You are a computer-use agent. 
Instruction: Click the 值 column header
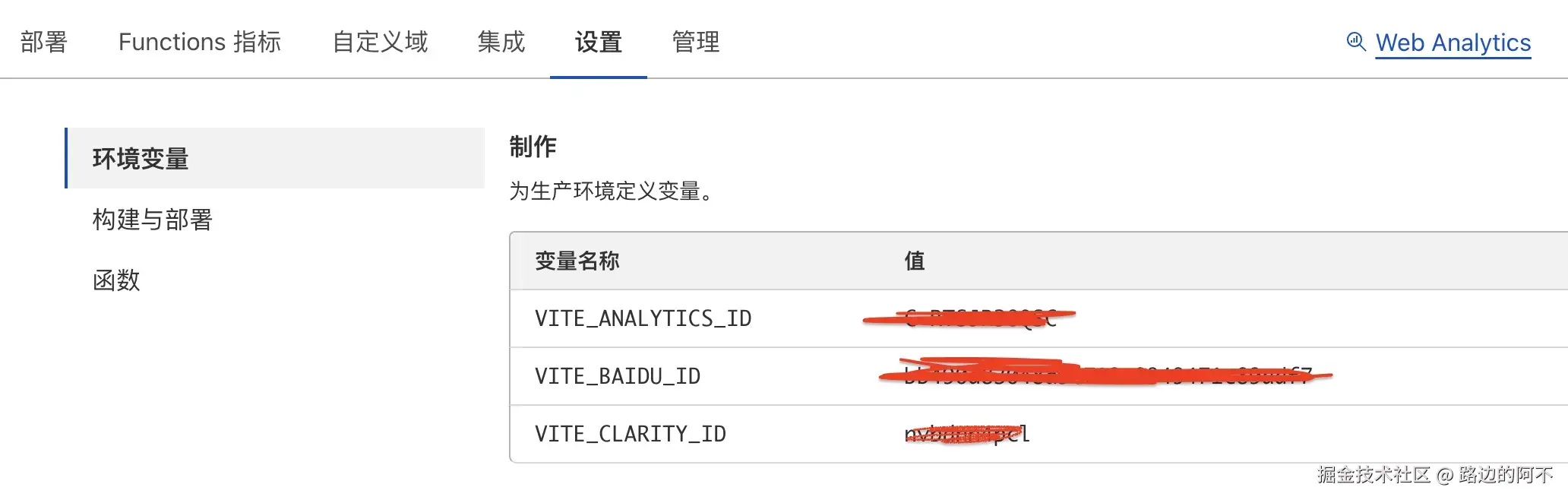[x=915, y=261]
